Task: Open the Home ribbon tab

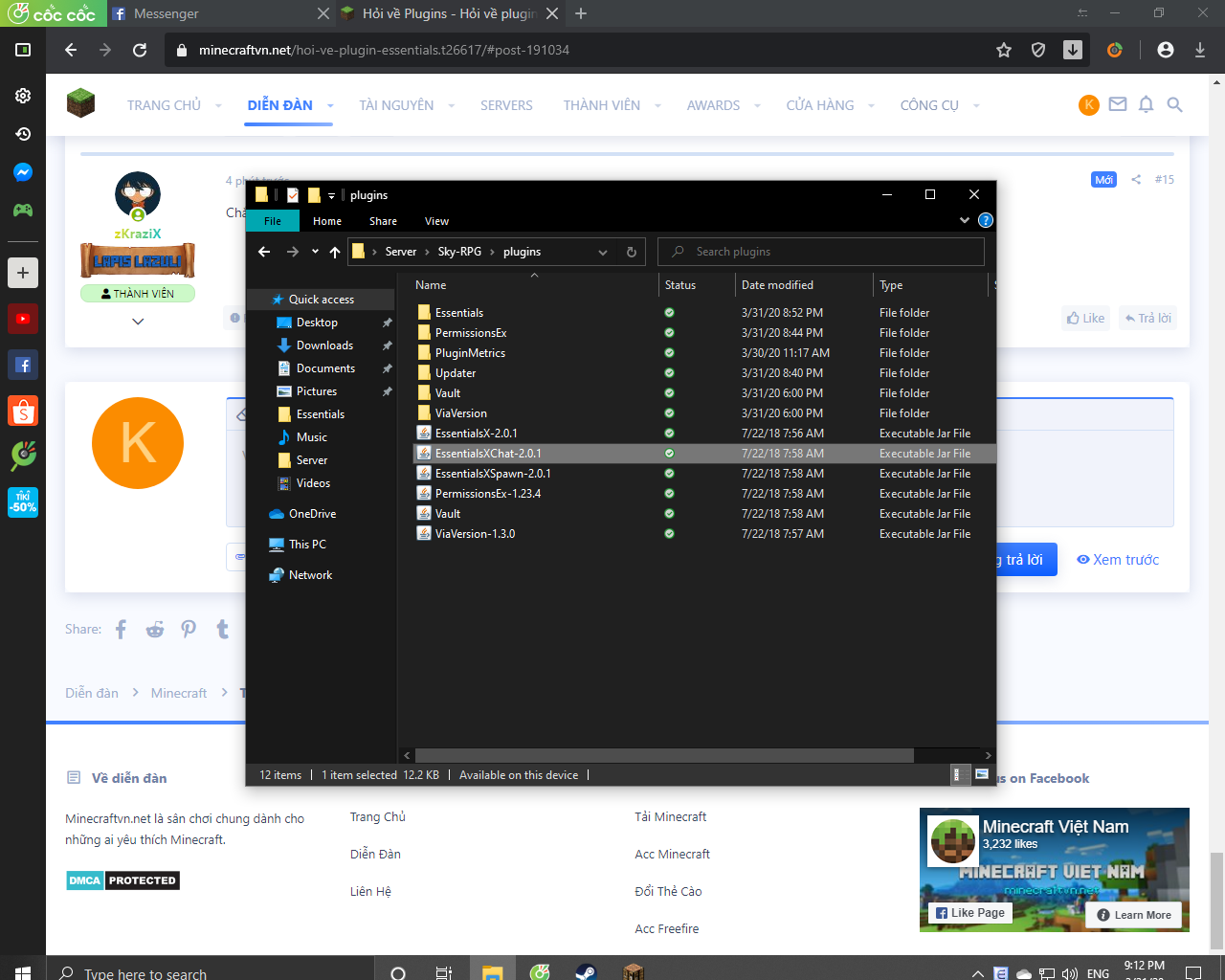Action: [x=327, y=221]
